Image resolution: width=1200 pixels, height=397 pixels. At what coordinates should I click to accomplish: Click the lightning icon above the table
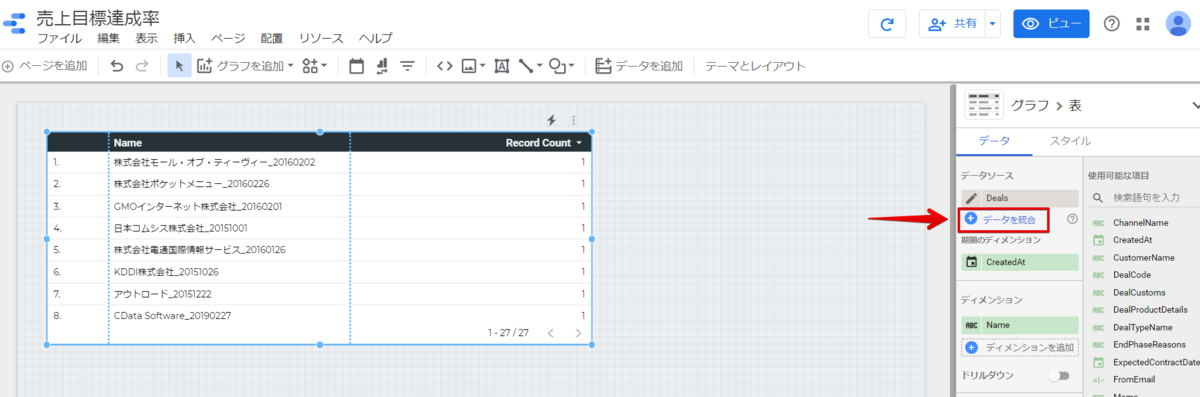click(551, 120)
